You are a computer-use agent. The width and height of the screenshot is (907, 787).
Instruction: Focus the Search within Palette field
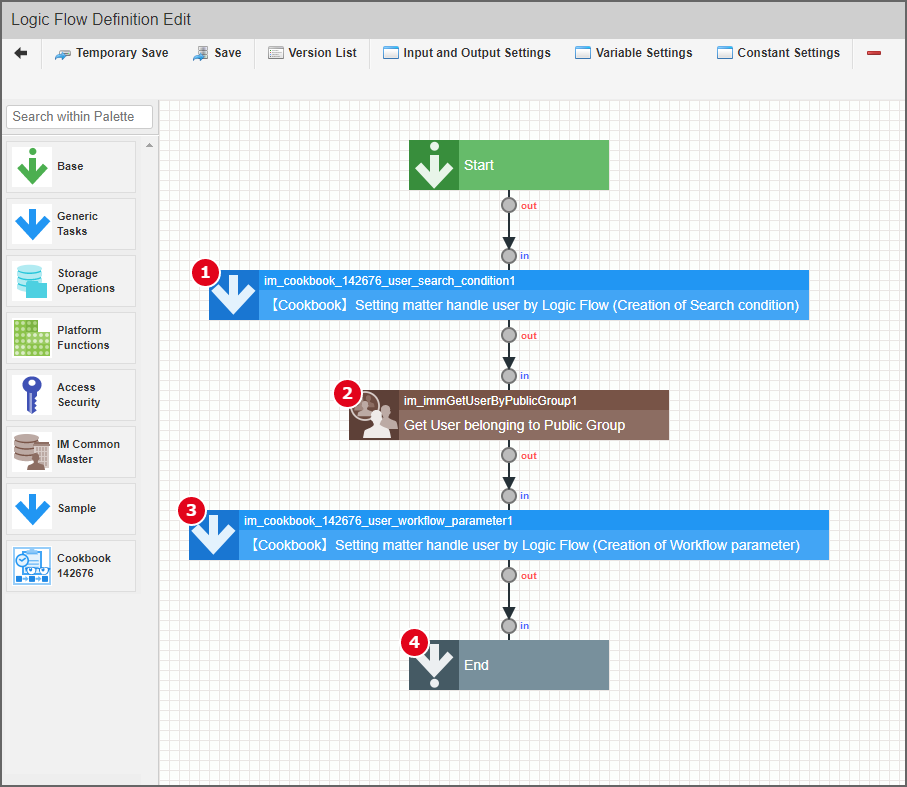(80, 117)
